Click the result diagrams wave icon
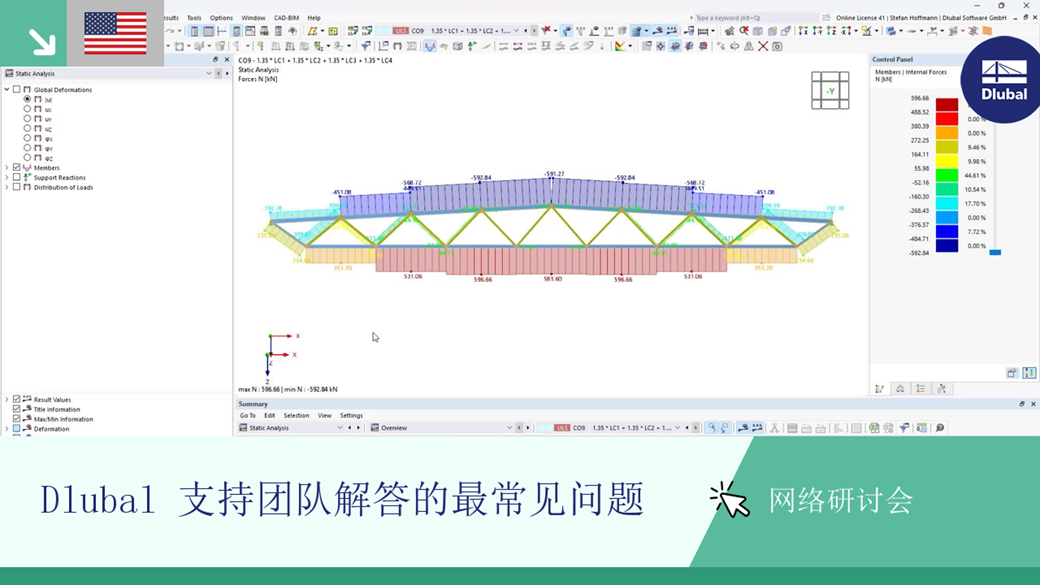The image size is (1040, 585). [x=429, y=46]
